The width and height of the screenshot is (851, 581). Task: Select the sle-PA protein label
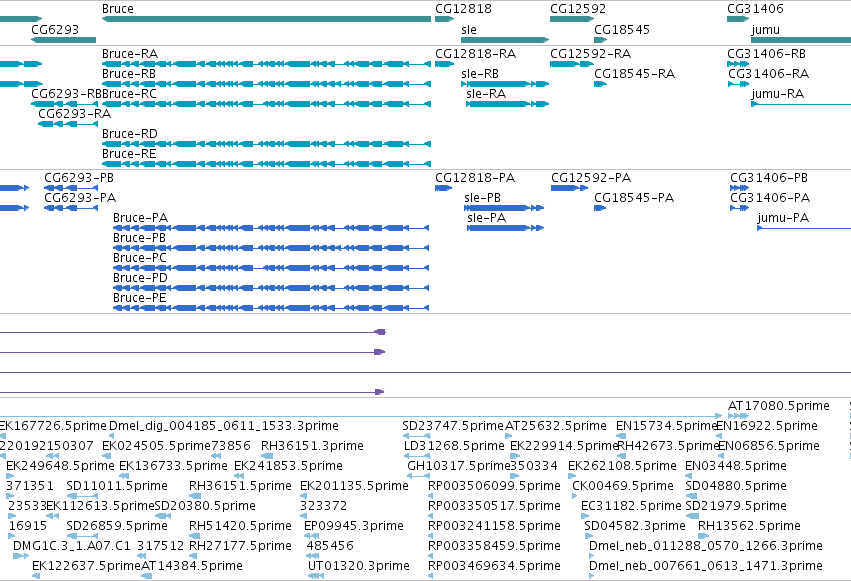click(x=486, y=218)
